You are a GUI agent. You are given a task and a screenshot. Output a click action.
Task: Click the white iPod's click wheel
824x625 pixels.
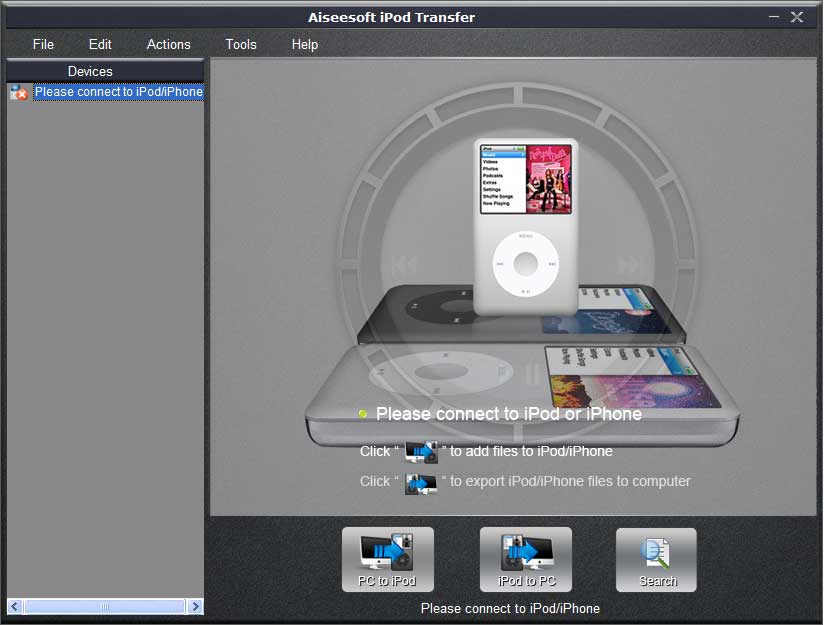pos(525,264)
